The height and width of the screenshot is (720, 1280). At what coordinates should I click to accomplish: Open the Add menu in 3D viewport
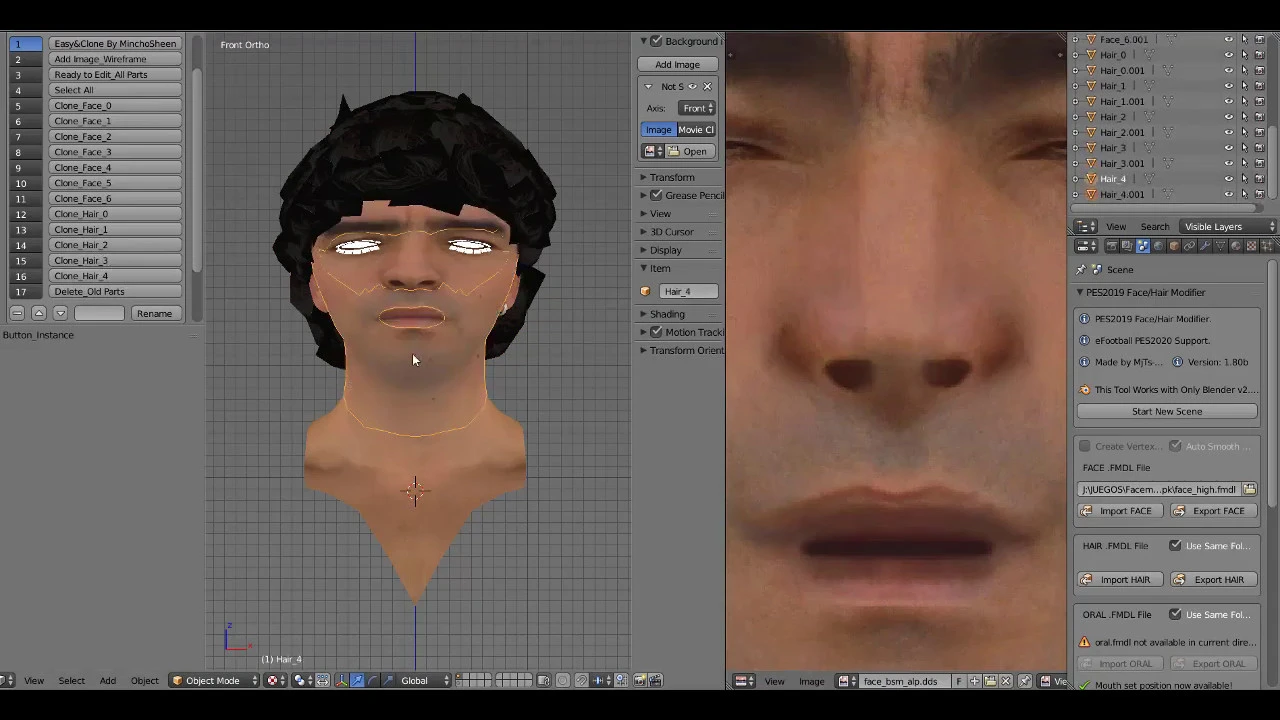pos(107,681)
